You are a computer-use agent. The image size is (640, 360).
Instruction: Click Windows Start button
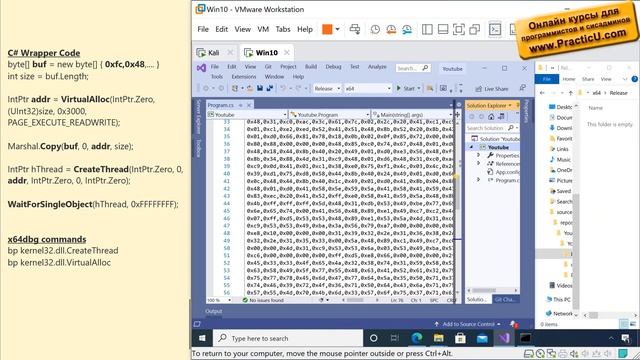pyautogui.click(x=202, y=338)
